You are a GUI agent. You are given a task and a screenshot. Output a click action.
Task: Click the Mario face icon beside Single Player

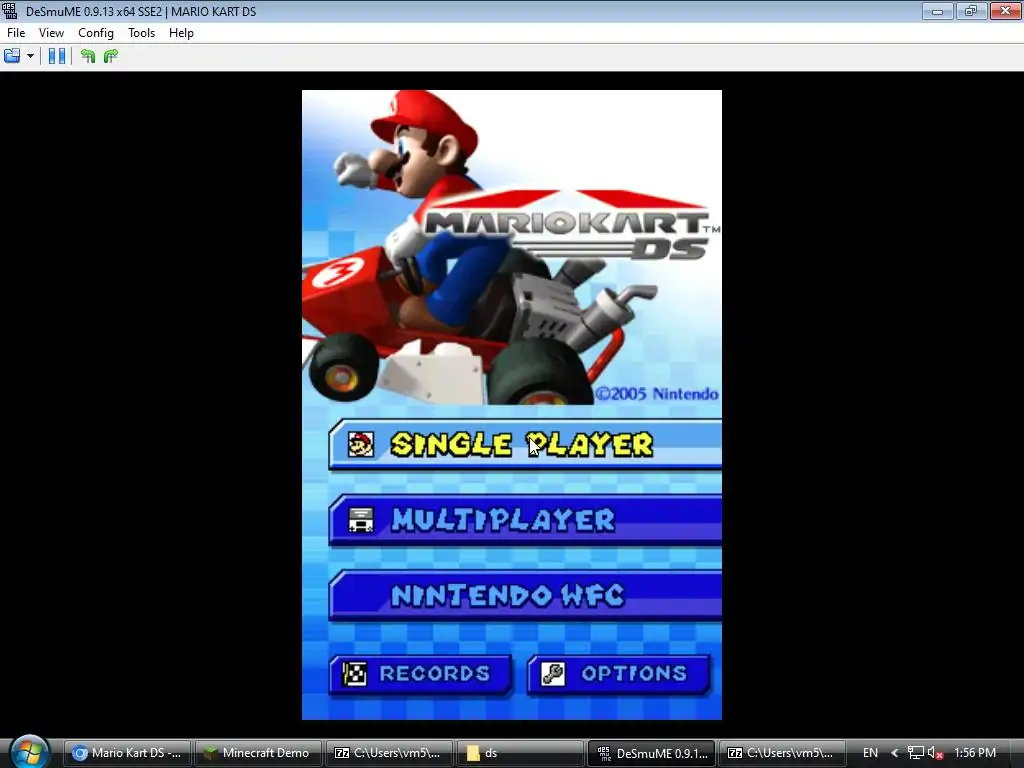[x=360, y=445]
